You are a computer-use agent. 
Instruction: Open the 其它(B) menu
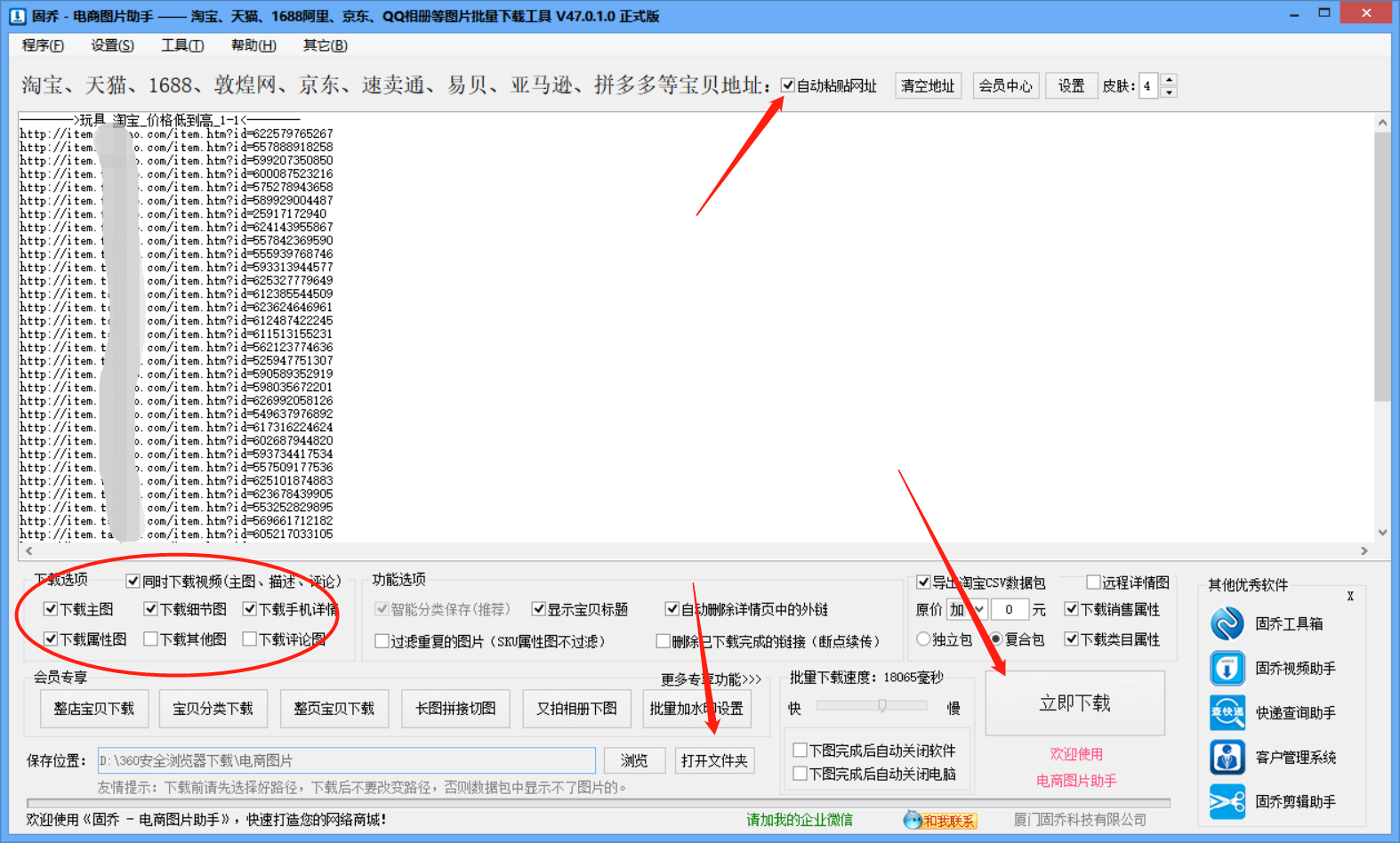click(x=325, y=45)
